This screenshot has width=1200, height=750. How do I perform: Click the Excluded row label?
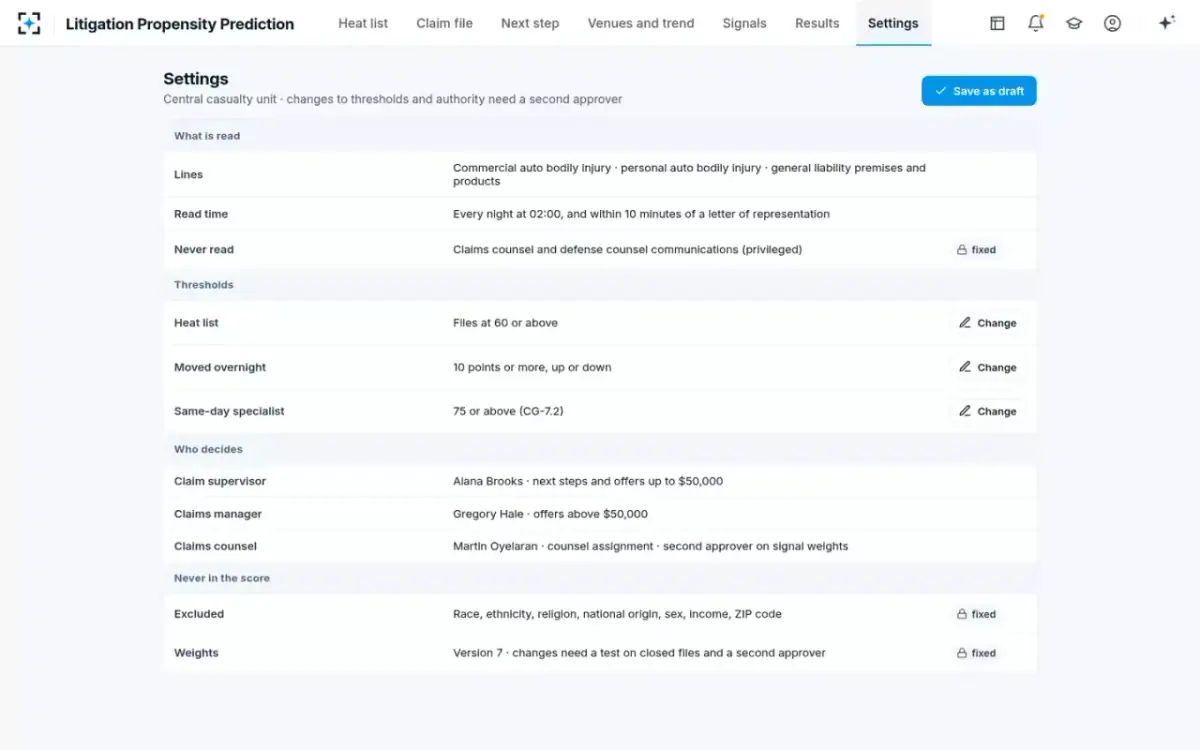click(x=199, y=614)
